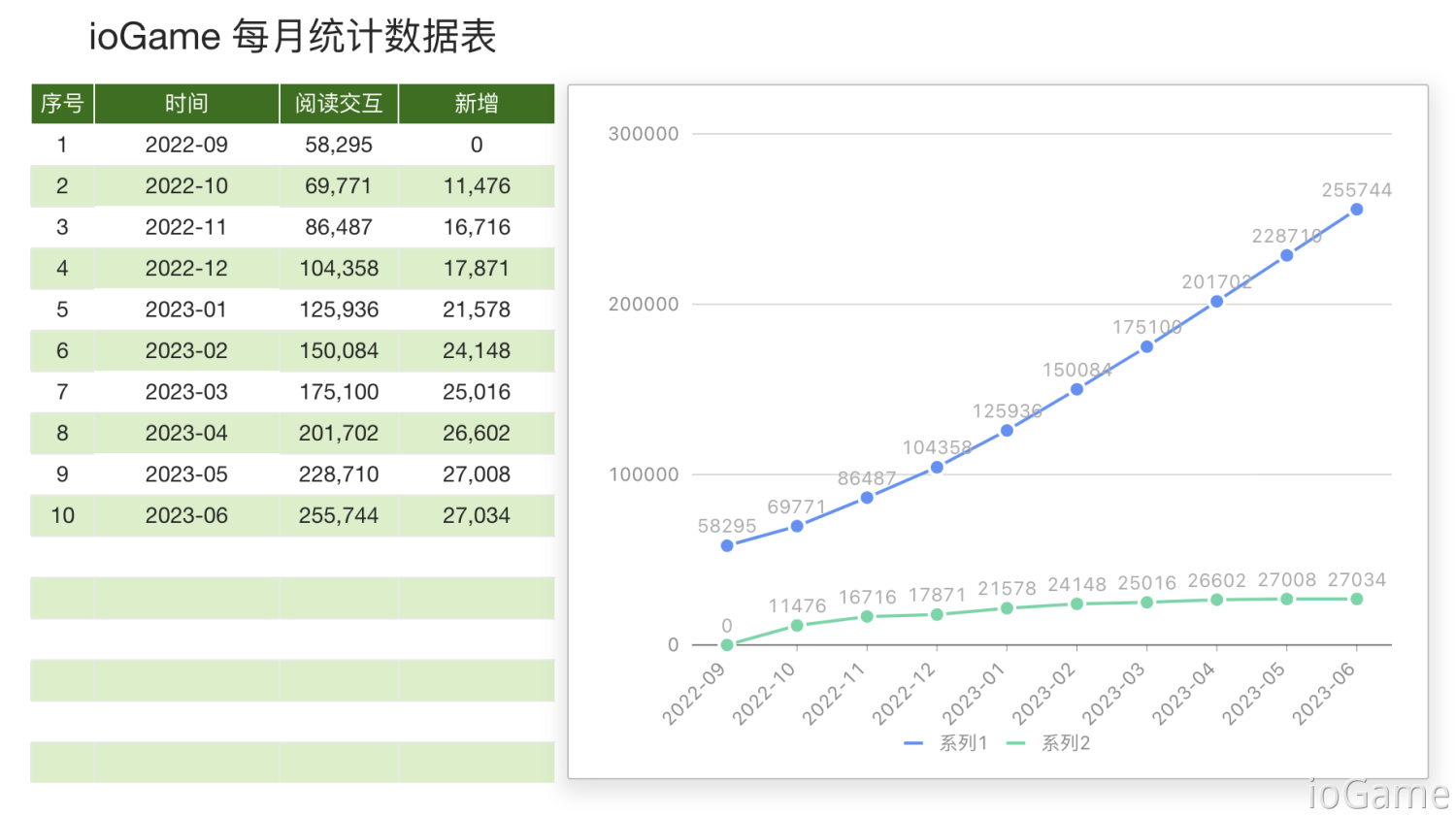Select table cell 2023-05
Image resolution: width=1456 pixels, height=816 pixels.
click(x=186, y=474)
